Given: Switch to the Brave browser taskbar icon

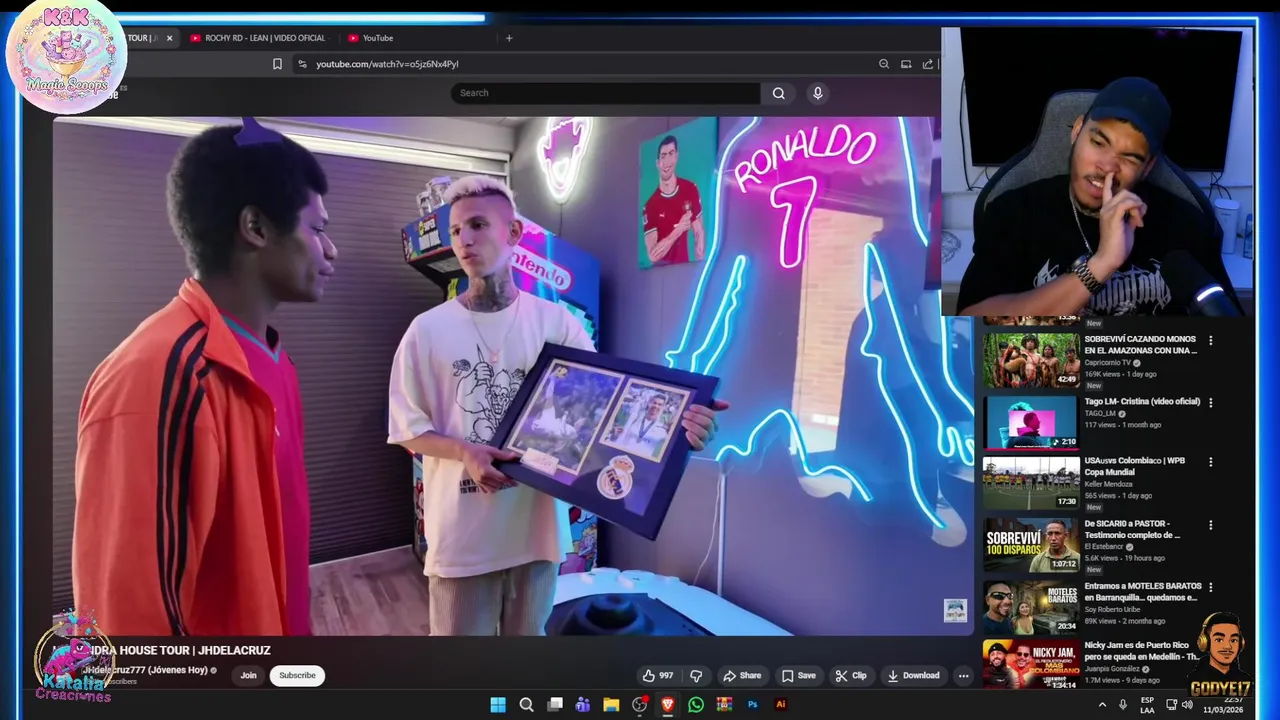Looking at the screenshot, I should (x=668, y=705).
